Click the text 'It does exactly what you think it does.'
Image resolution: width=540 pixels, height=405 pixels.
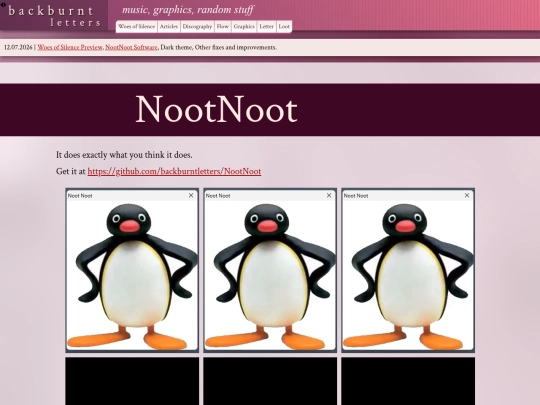coord(124,155)
